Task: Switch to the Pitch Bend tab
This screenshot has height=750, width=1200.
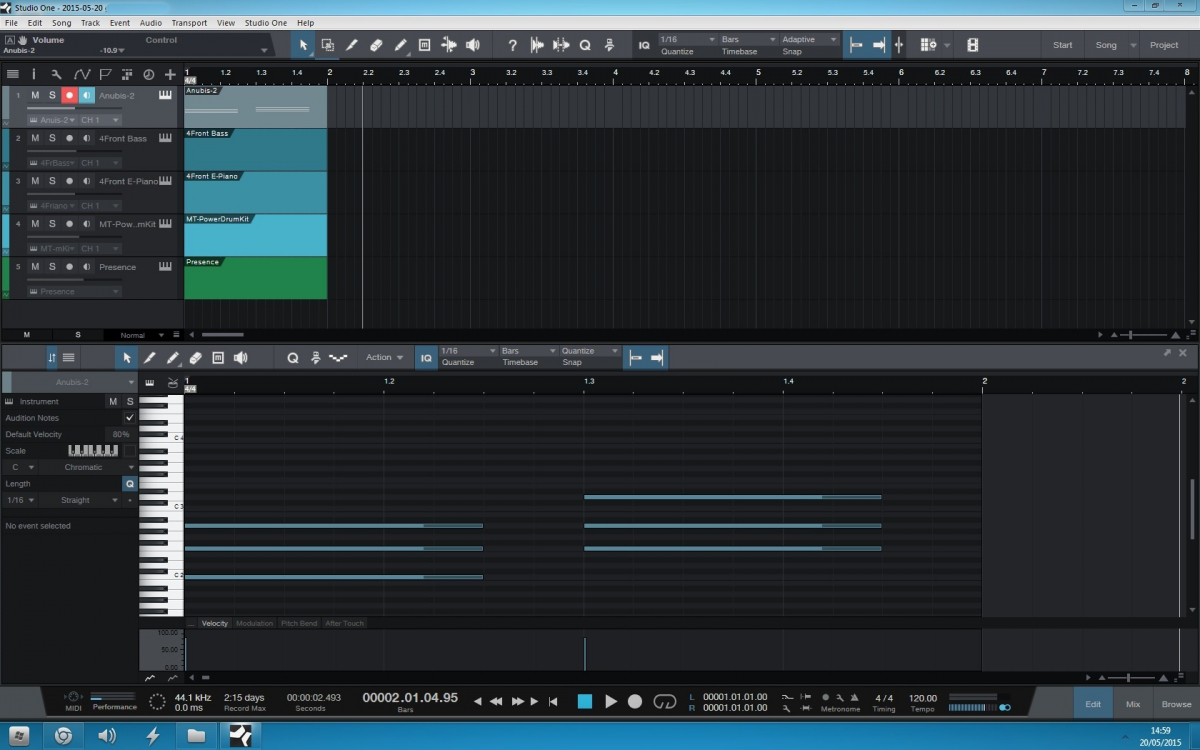Action: click(x=298, y=623)
